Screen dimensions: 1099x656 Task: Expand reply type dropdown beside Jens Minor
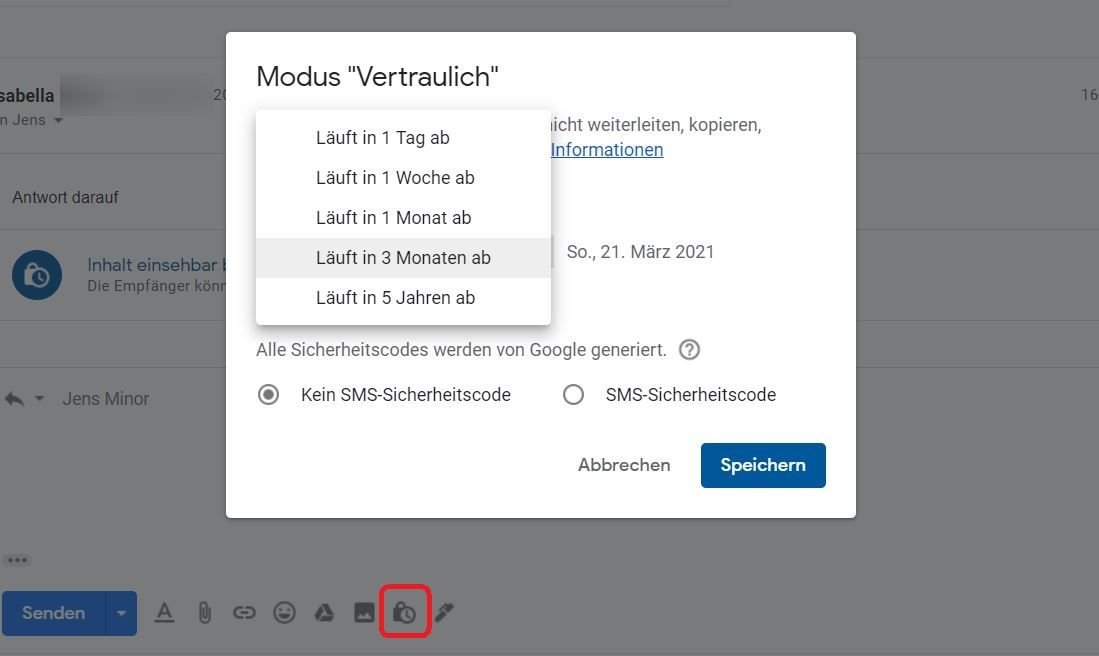[40, 399]
